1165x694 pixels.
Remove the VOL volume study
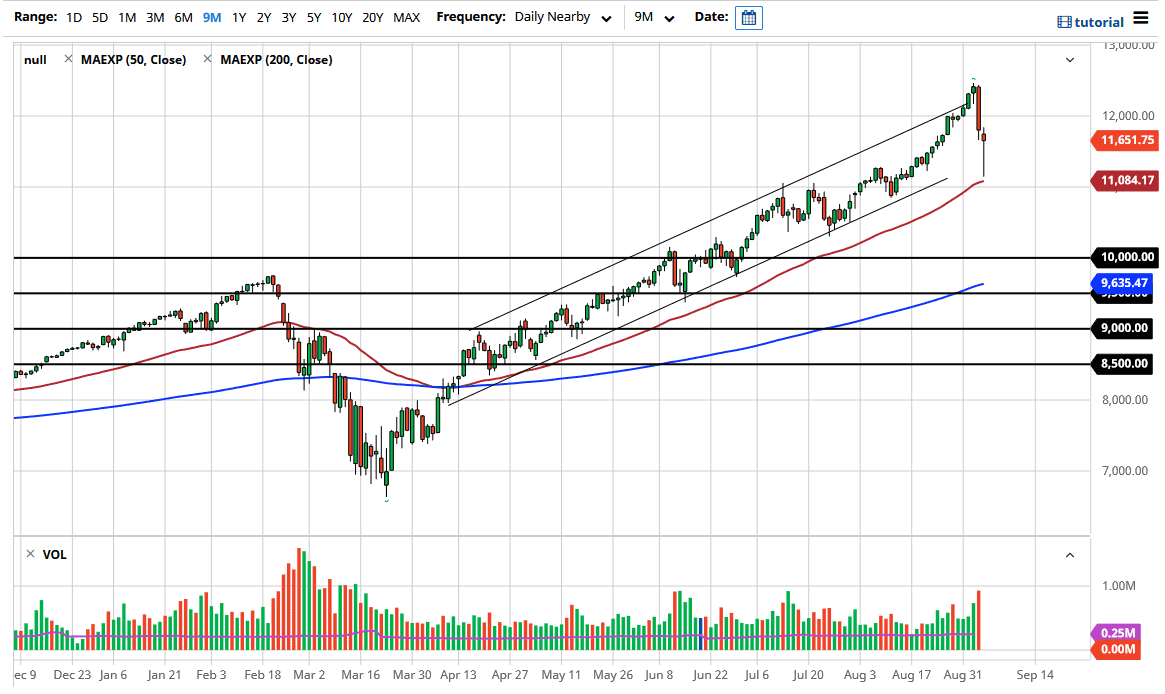pyautogui.click(x=30, y=554)
